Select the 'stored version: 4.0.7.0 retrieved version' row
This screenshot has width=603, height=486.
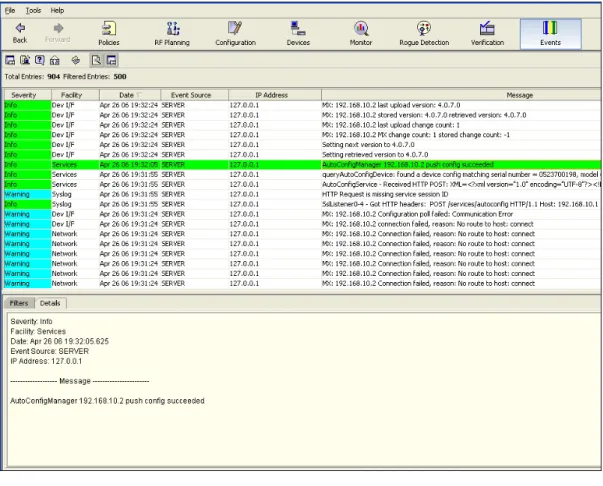pos(302,115)
